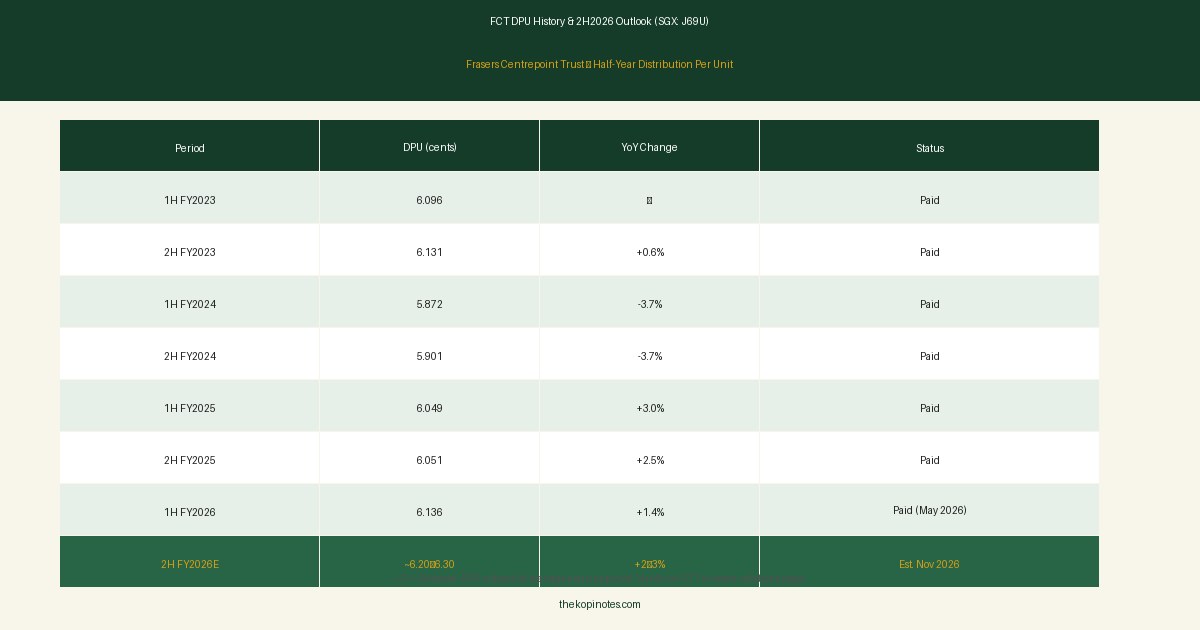
Task: Click the DPU value '6.096'
Action: 430,200
